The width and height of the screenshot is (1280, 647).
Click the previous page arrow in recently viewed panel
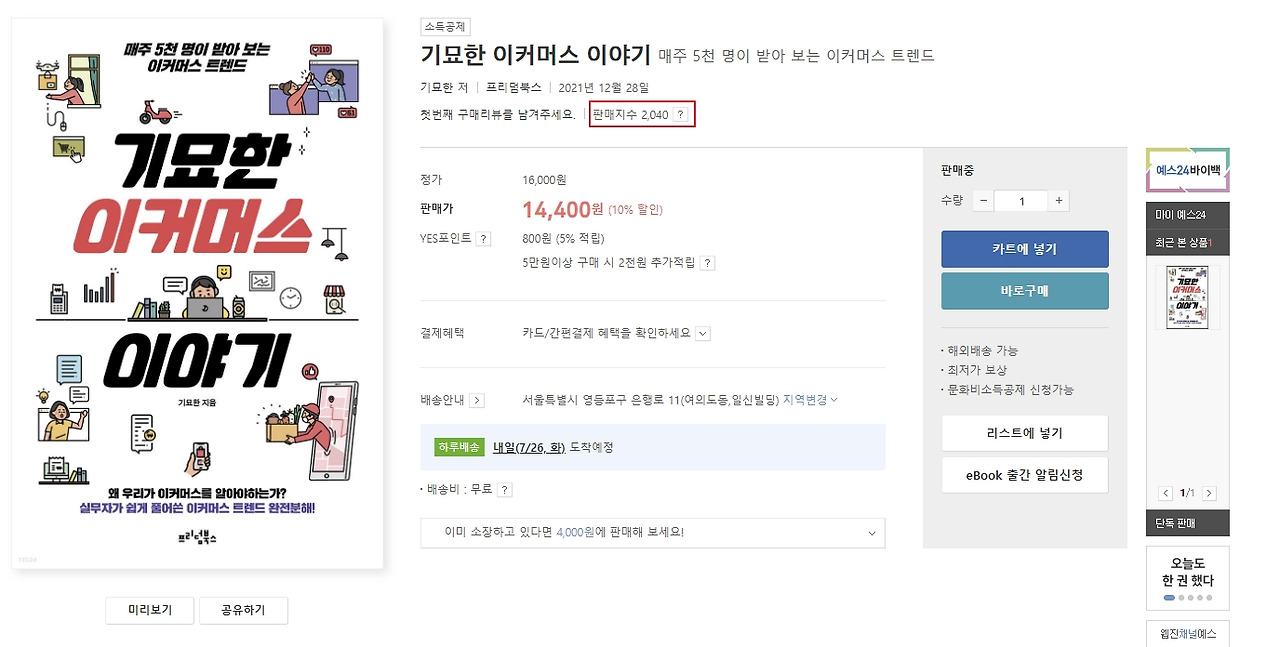click(x=1165, y=492)
